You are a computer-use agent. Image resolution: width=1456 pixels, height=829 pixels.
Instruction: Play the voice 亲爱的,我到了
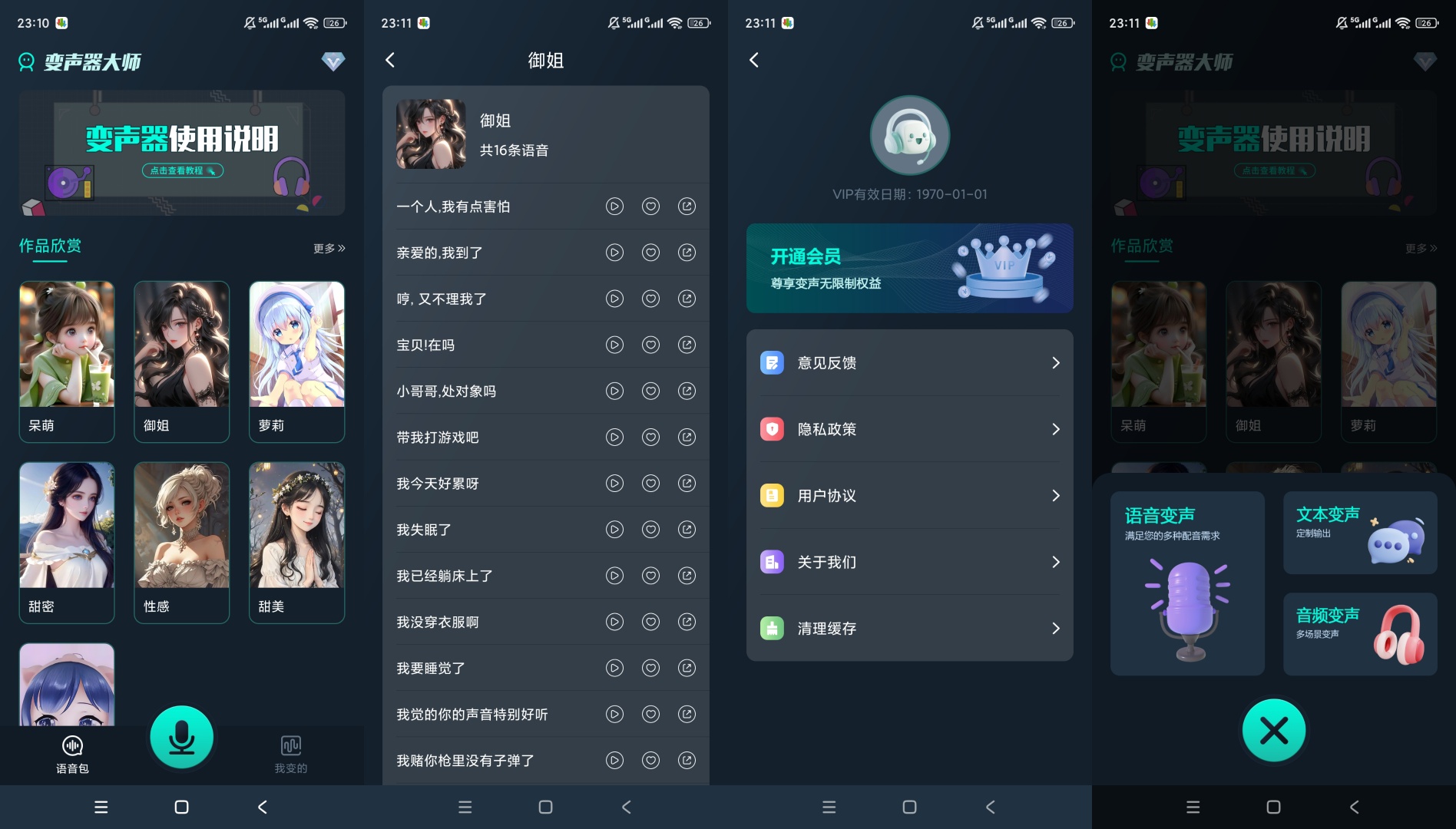tap(614, 253)
